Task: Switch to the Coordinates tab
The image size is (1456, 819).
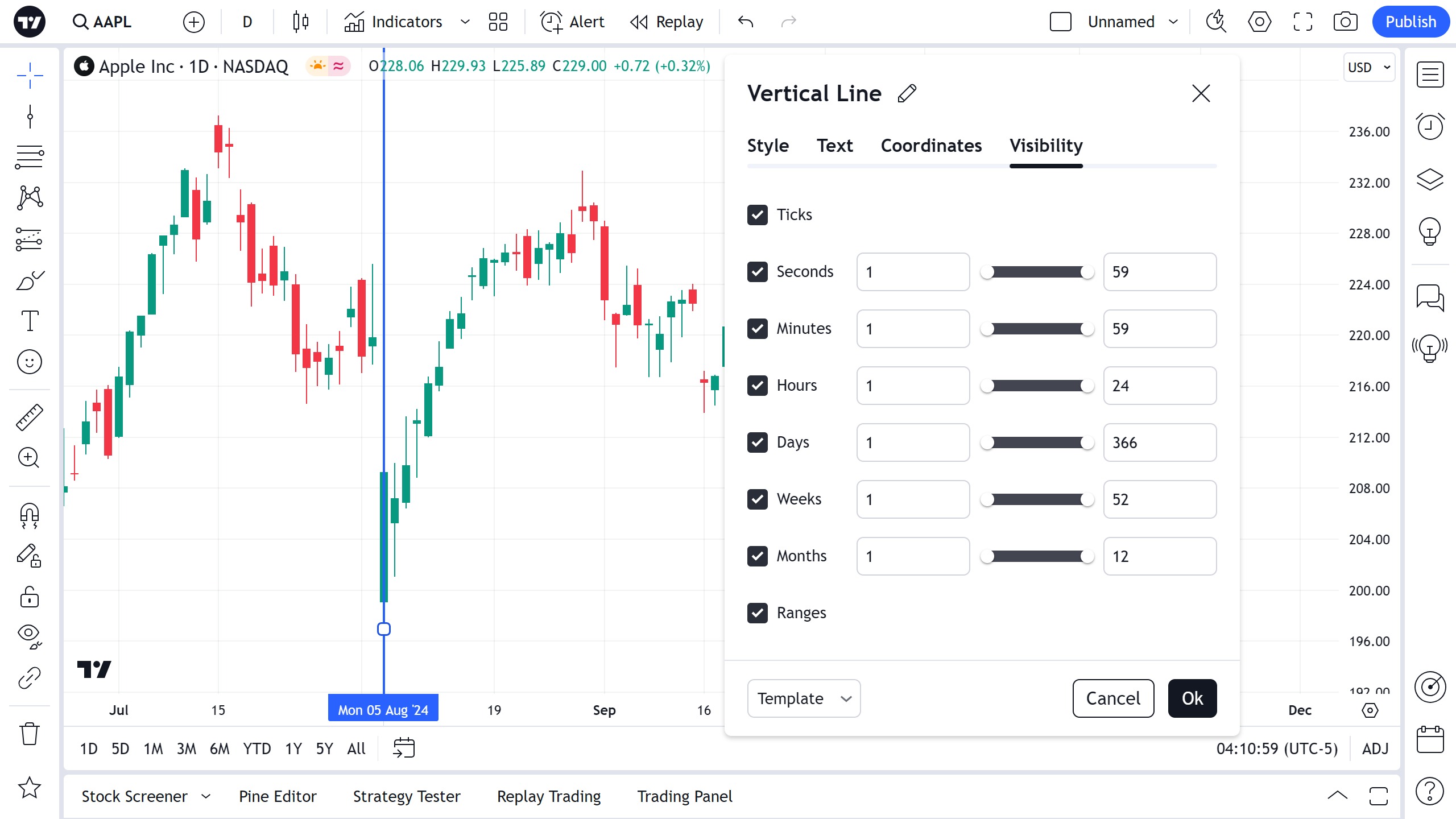Action: click(x=931, y=146)
